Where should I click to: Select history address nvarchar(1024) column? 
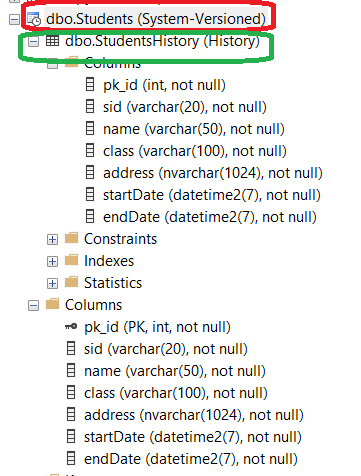click(213, 173)
